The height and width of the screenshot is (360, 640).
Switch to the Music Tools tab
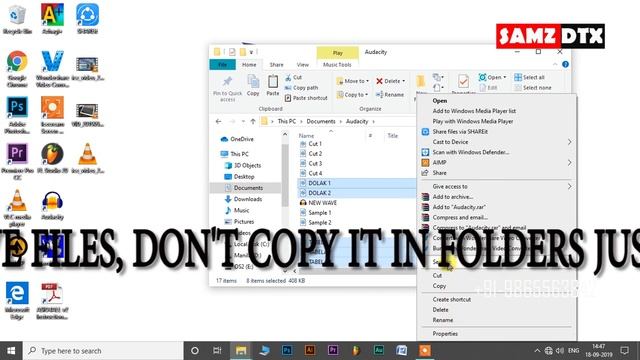(337, 64)
